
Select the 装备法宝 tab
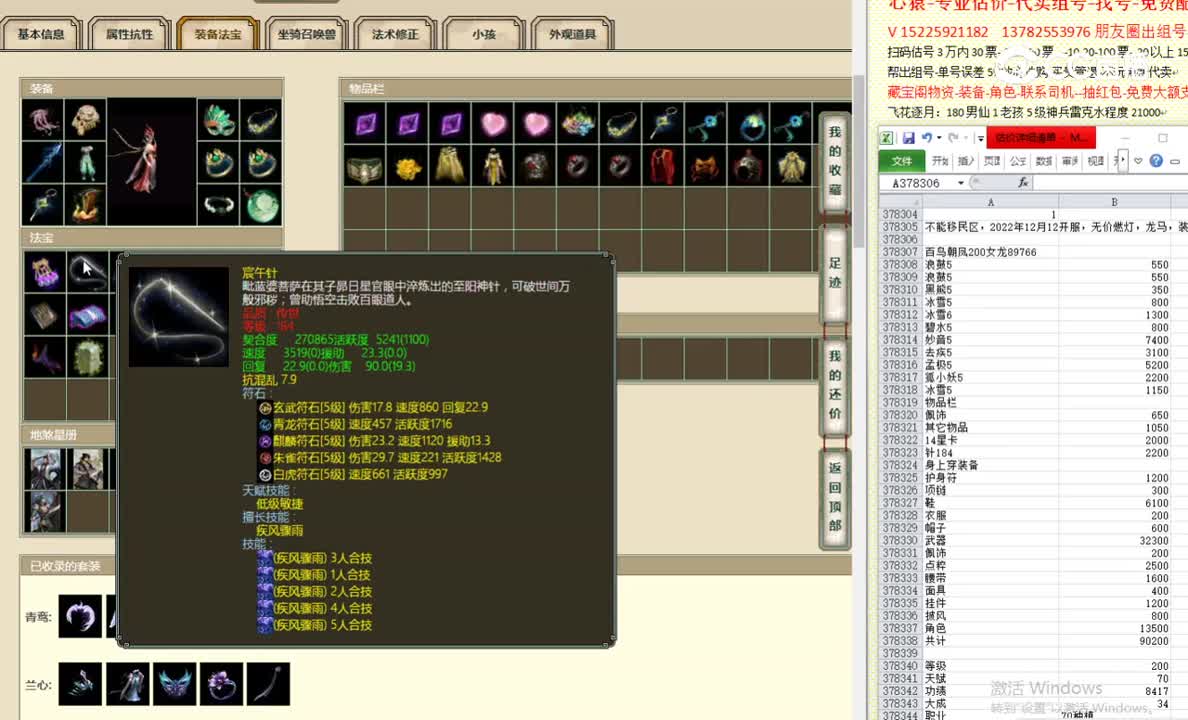217,34
